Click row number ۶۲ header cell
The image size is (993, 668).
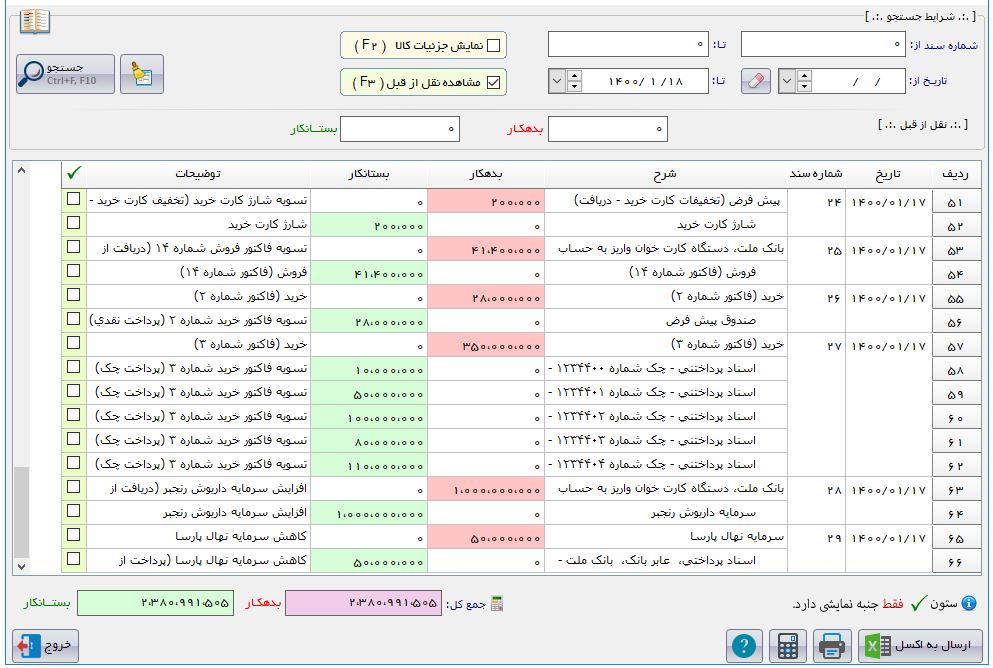pos(956,465)
